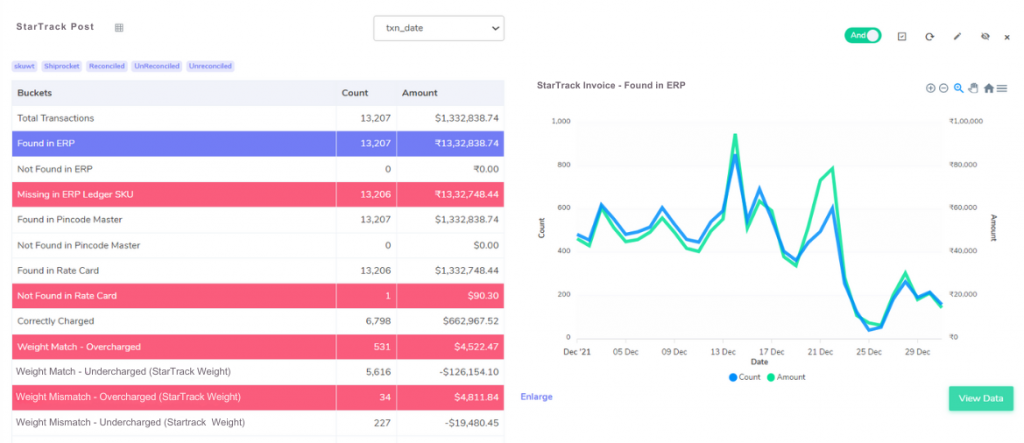Click the checkbox icon next to And toggle
Image resolution: width=1024 pixels, height=443 pixels.
[902, 37]
